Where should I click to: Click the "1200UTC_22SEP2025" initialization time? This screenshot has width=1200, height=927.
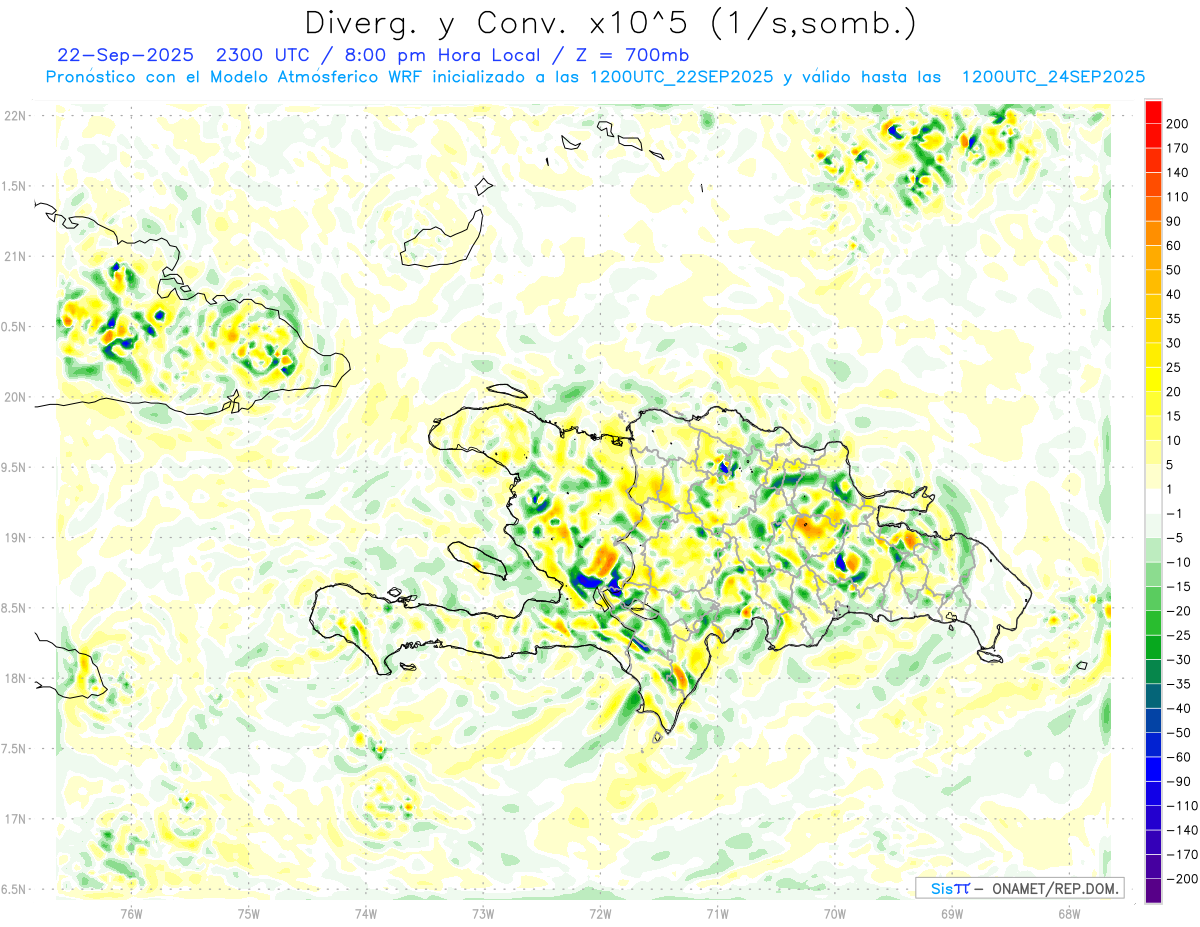(x=681, y=77)
